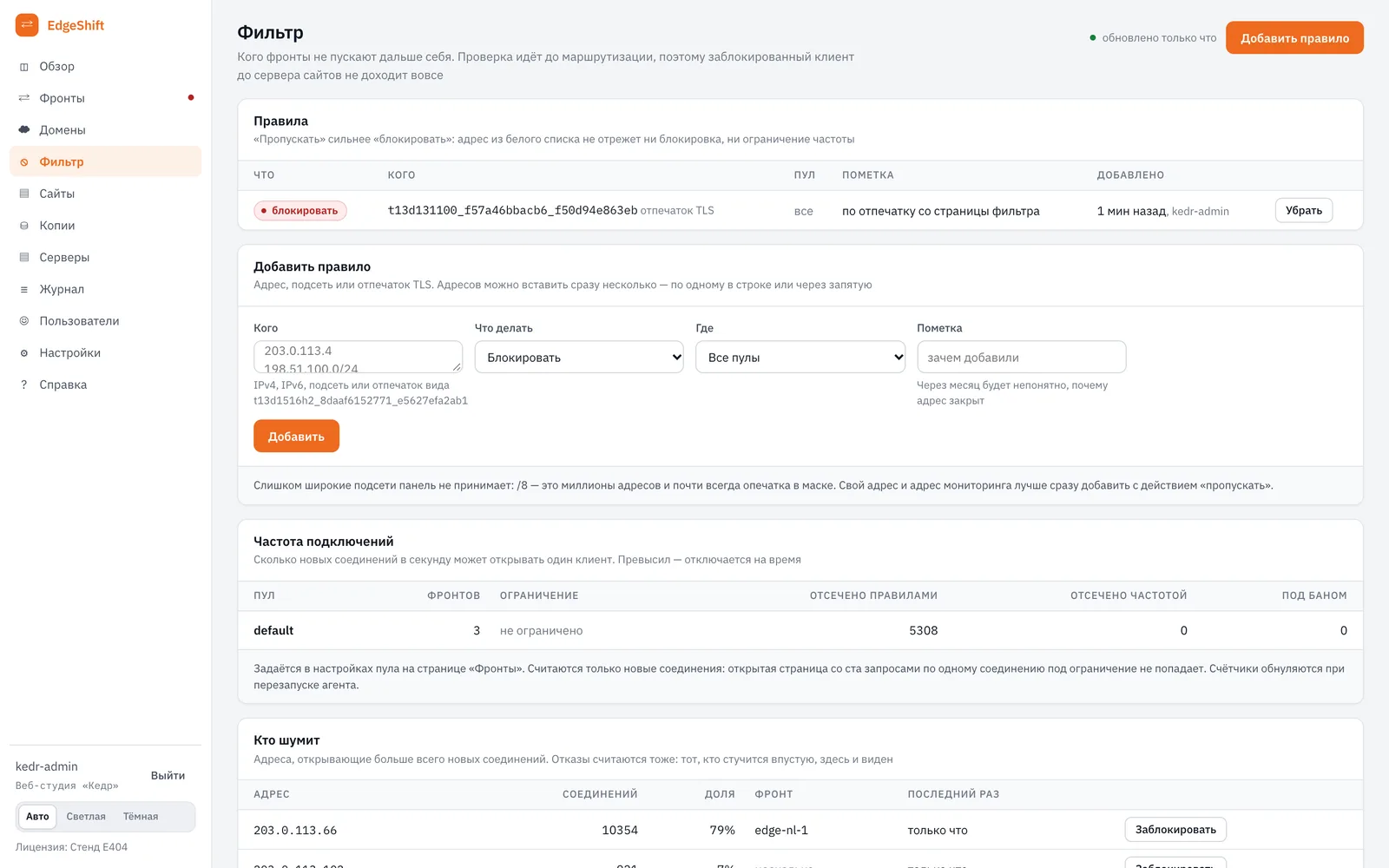Screen dimensions: 1389x868
Task: Click the Настройки gear icon
Action: pyautogui.click(x=24, y=353)
